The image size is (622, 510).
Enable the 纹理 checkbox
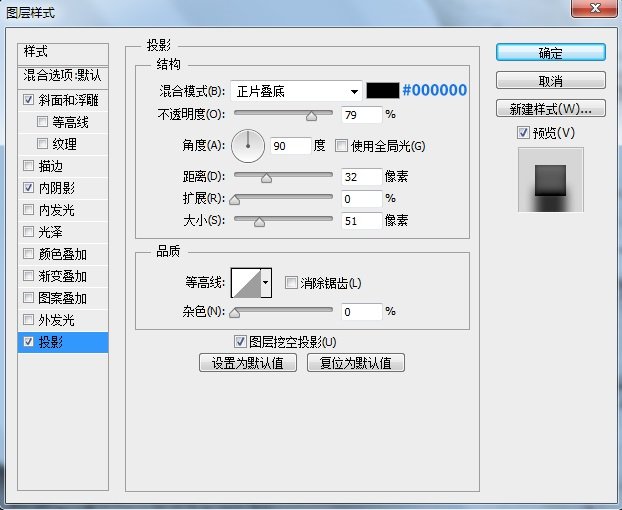click(x=42, y=143)
